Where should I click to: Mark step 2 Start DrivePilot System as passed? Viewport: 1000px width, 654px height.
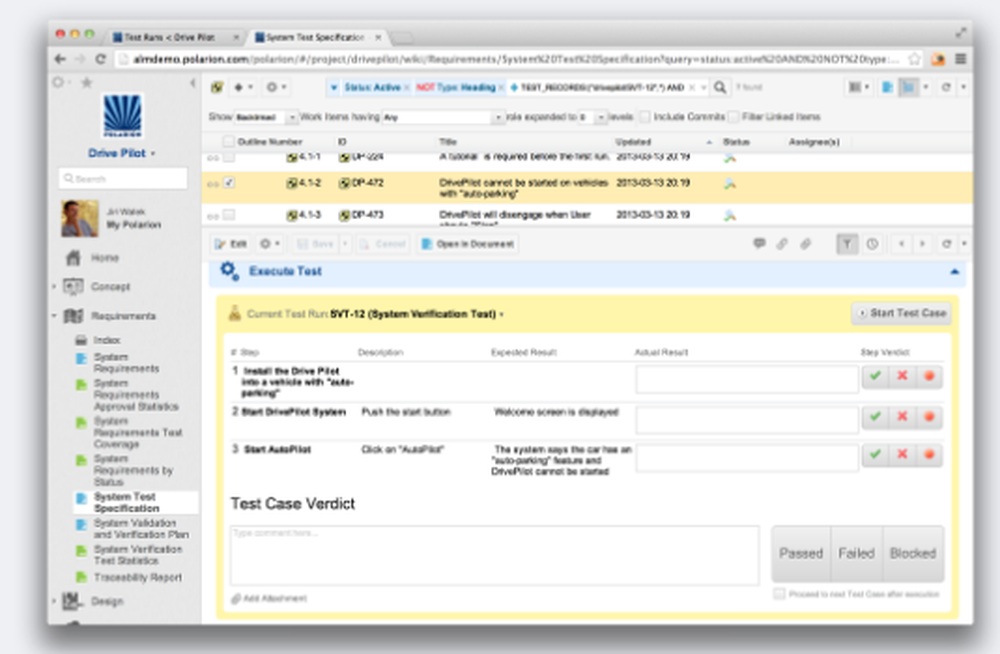[x=875, y=417]
